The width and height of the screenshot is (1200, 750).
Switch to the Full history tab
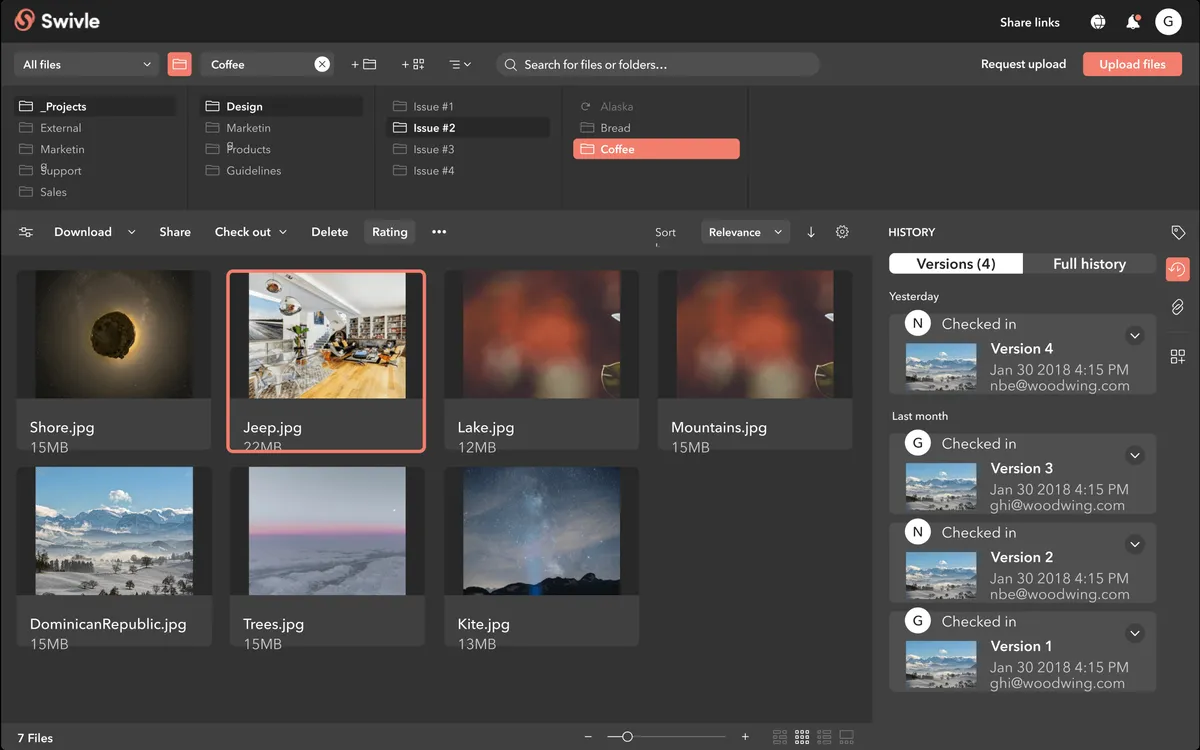(x=1089, y=264)
